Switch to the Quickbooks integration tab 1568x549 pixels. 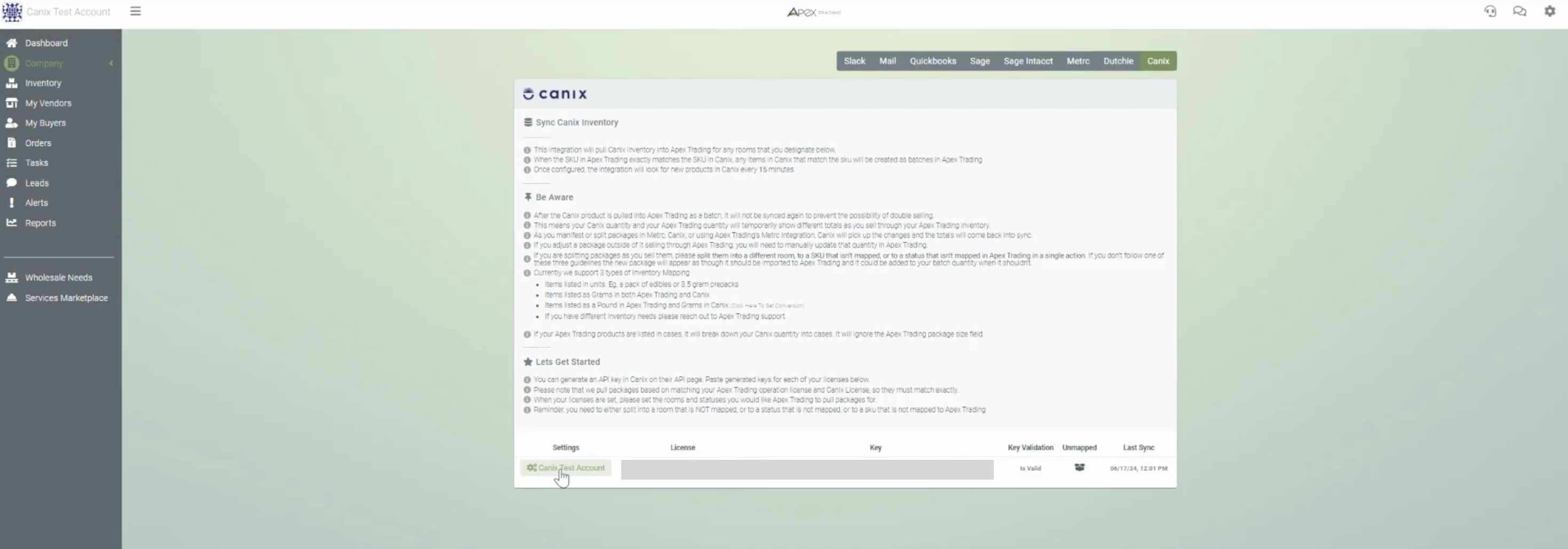pos(932,61)
